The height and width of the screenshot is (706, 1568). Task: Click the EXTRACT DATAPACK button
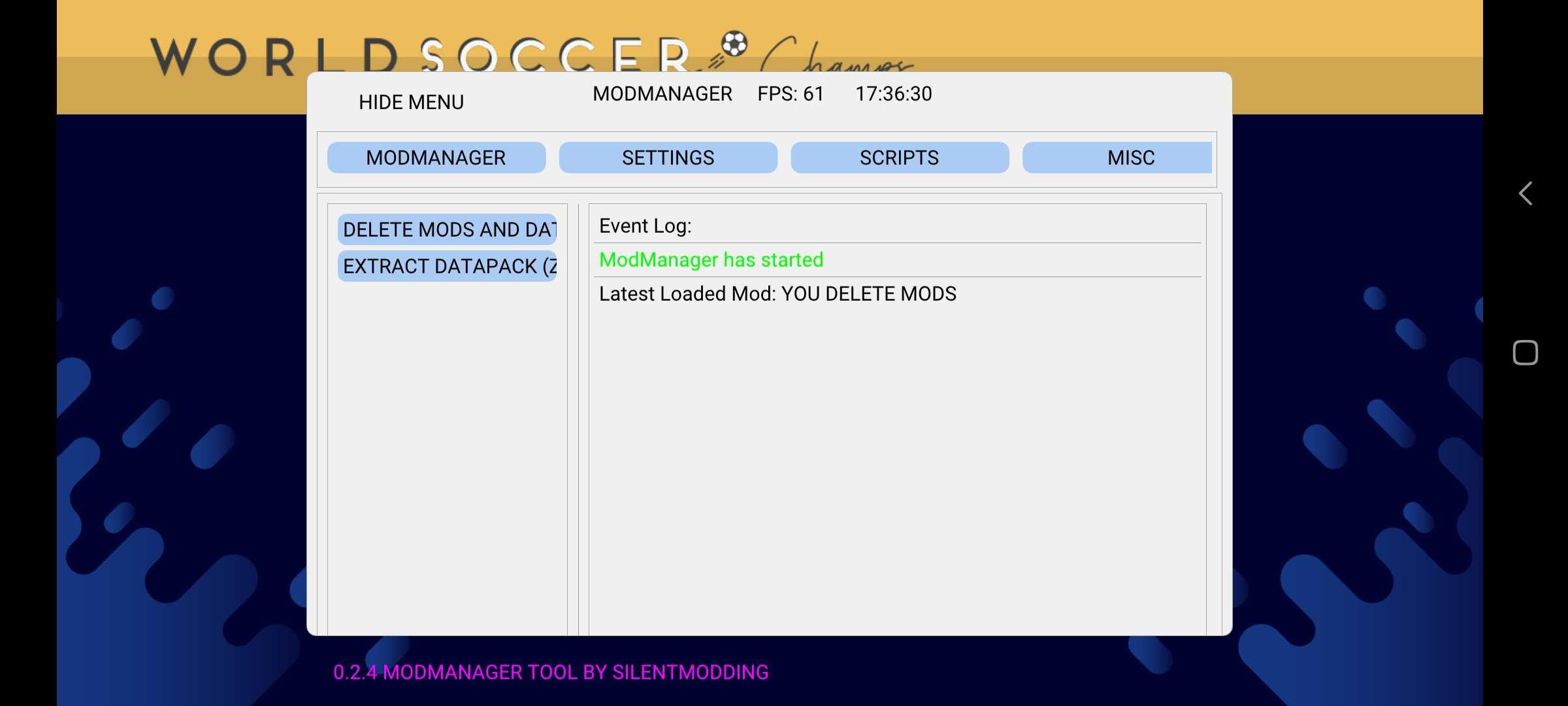pos(448,266)
